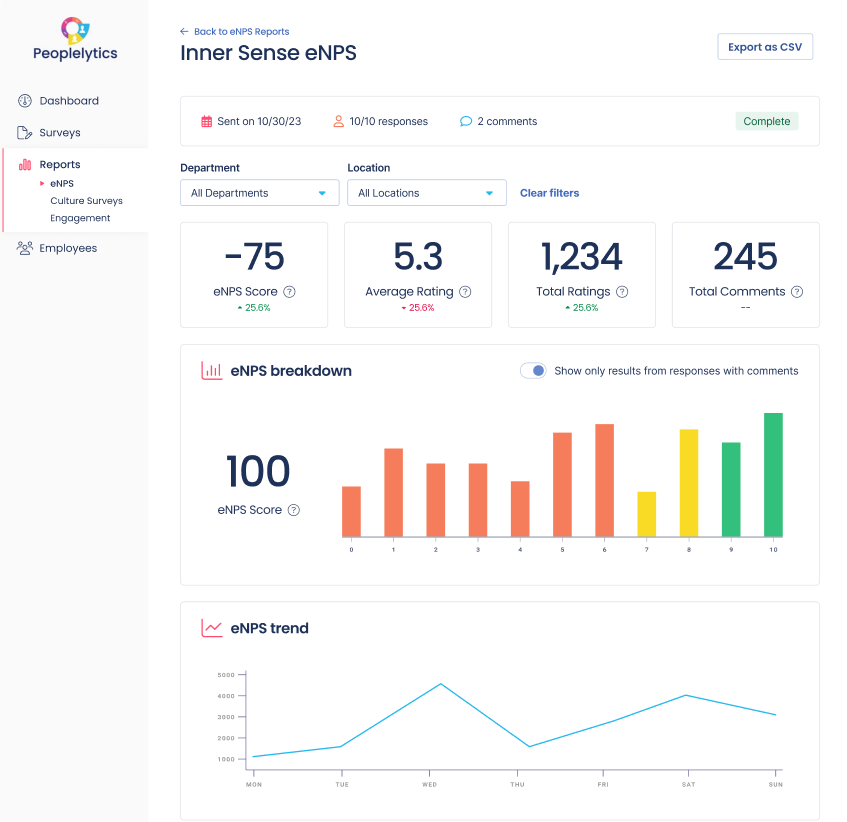Click the green bar for rating 9
The width and height of the screenshot is (847, 822).
(731, 489)
